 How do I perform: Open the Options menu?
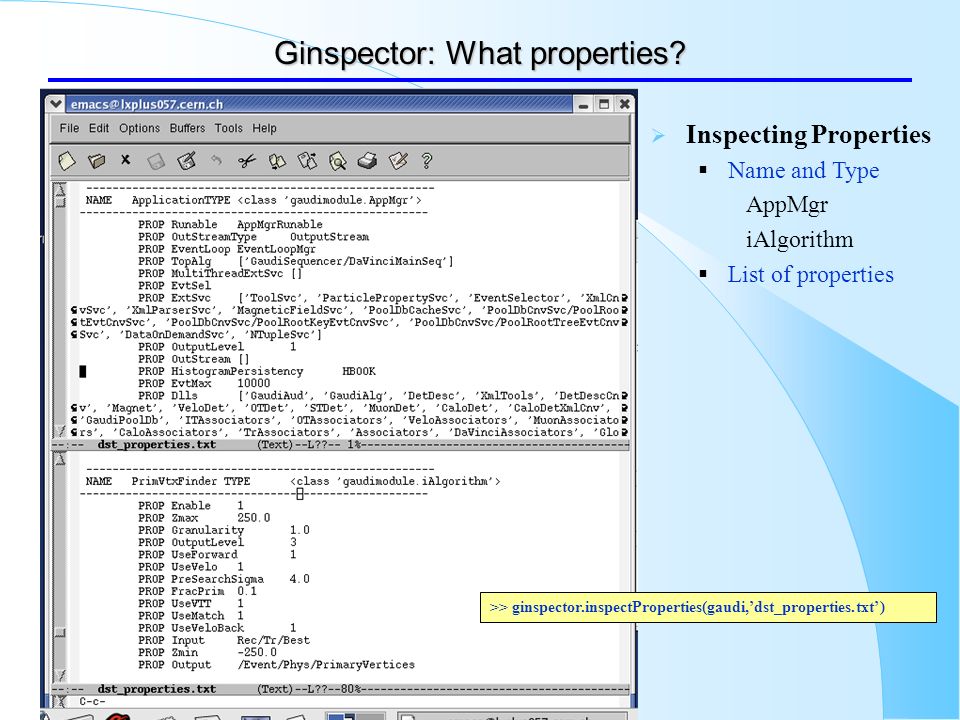click(x=140, y=129)
